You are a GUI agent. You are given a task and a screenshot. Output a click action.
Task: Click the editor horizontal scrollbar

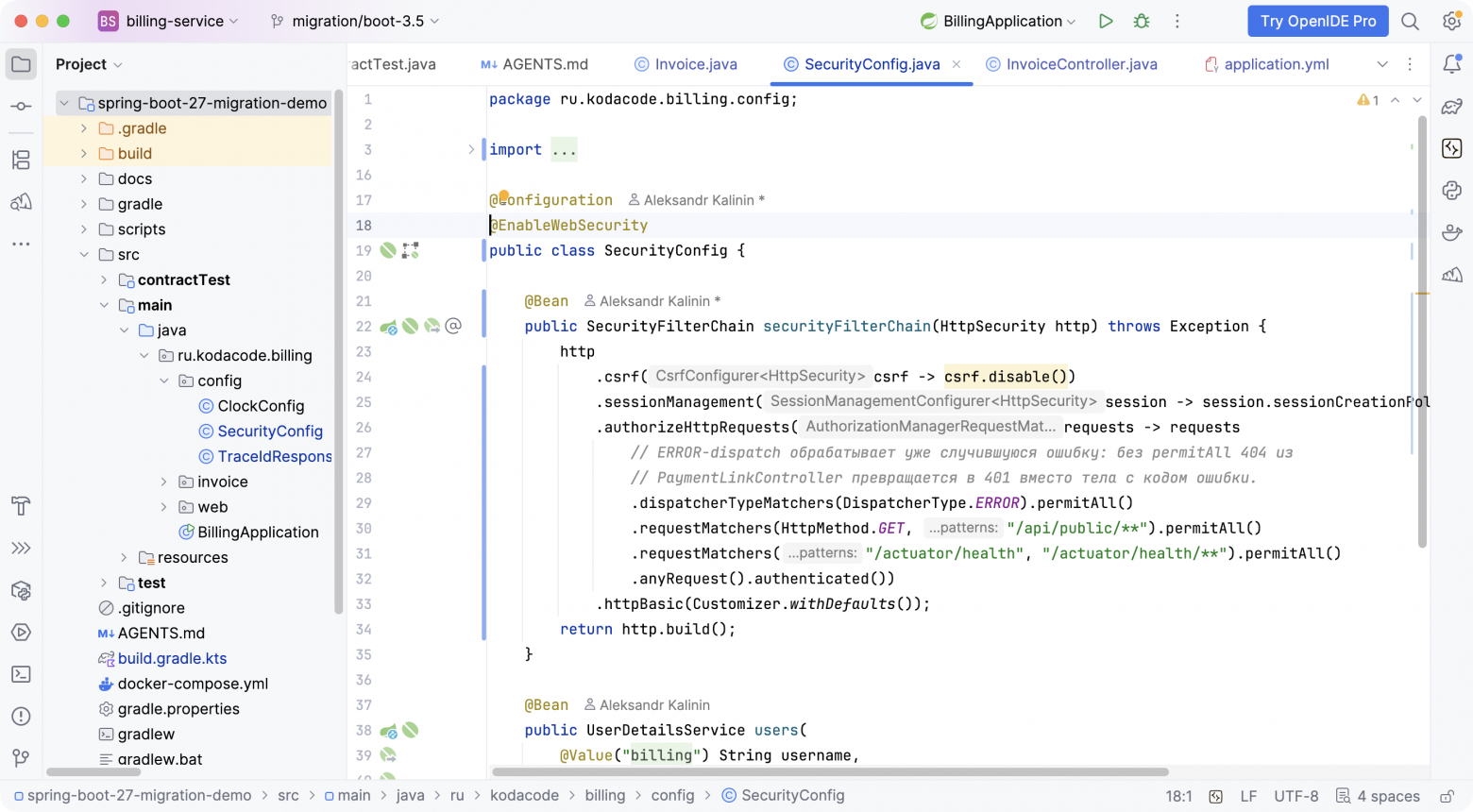tap(831, 771)
